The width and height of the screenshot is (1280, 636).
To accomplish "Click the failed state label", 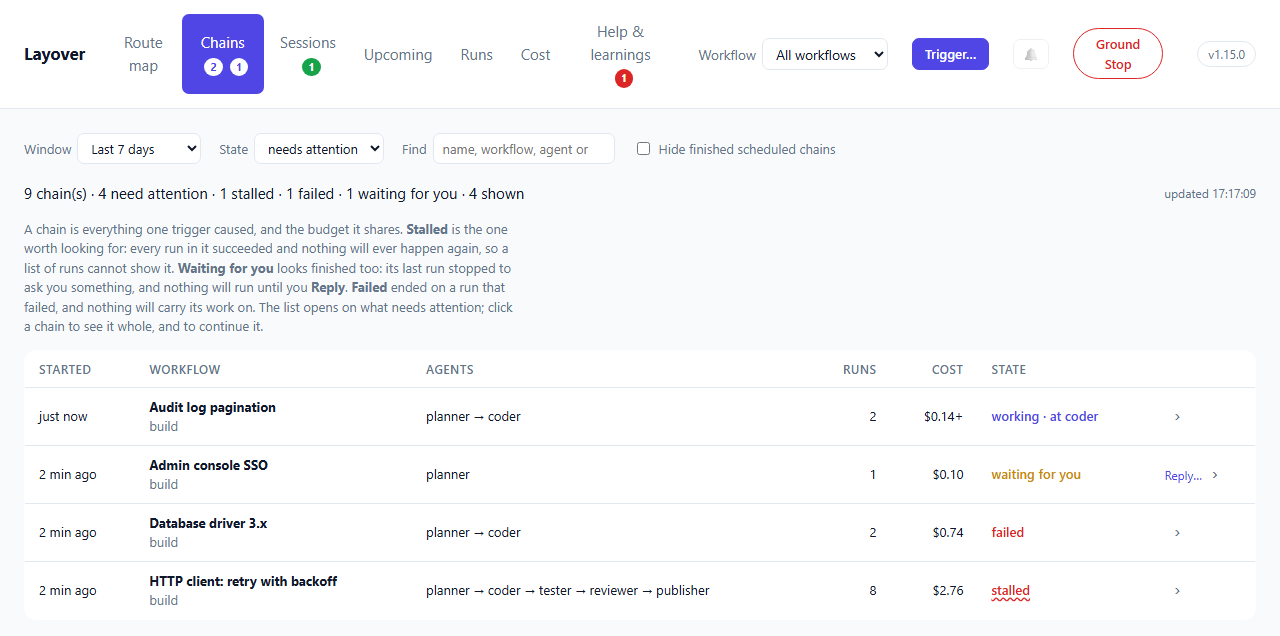I will point(1008,533).
